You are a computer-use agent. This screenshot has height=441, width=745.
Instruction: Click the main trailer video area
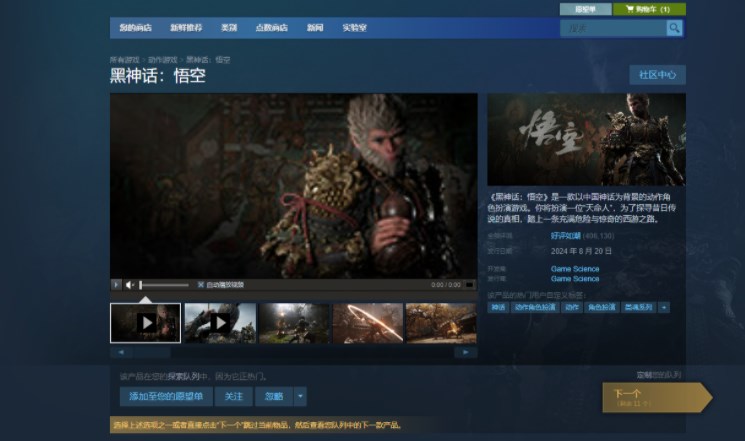coord(294,186)
